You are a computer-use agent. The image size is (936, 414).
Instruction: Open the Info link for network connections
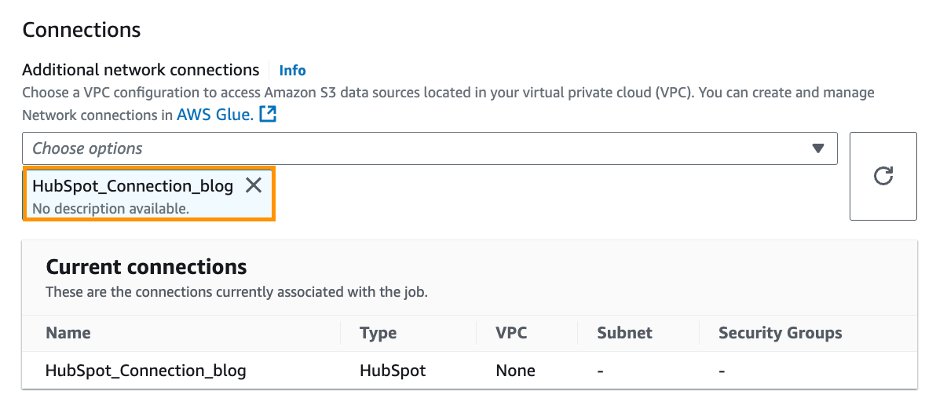tap(292, 70)
